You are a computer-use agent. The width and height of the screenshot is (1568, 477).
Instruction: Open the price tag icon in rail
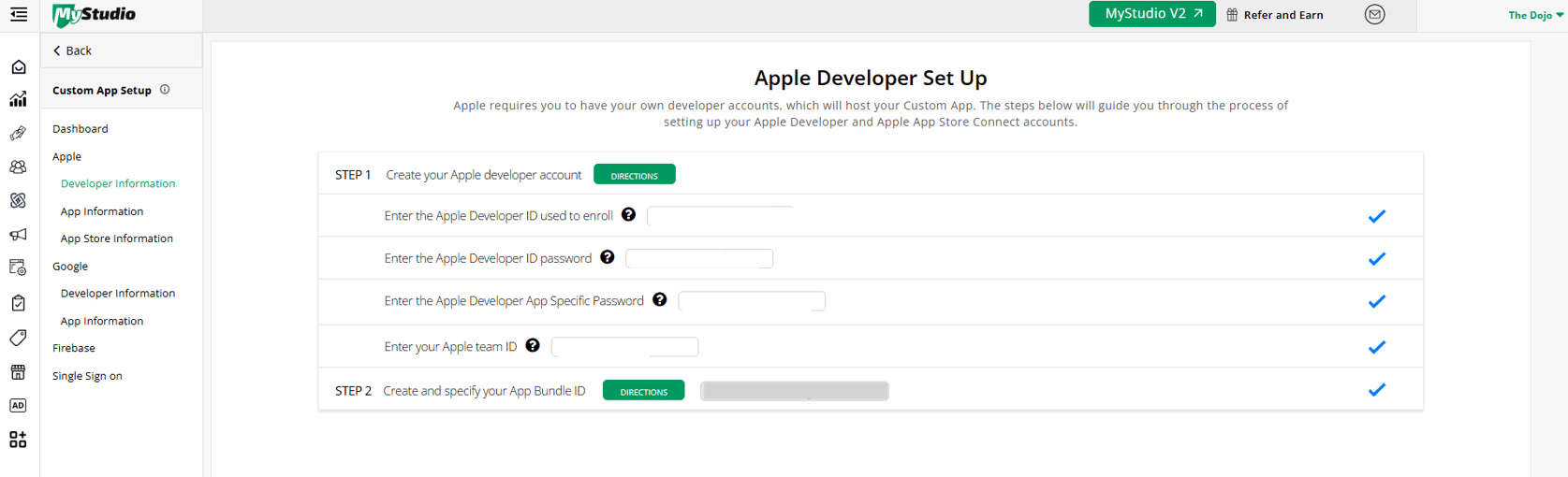pyautogui.click(x=18, y=338)
